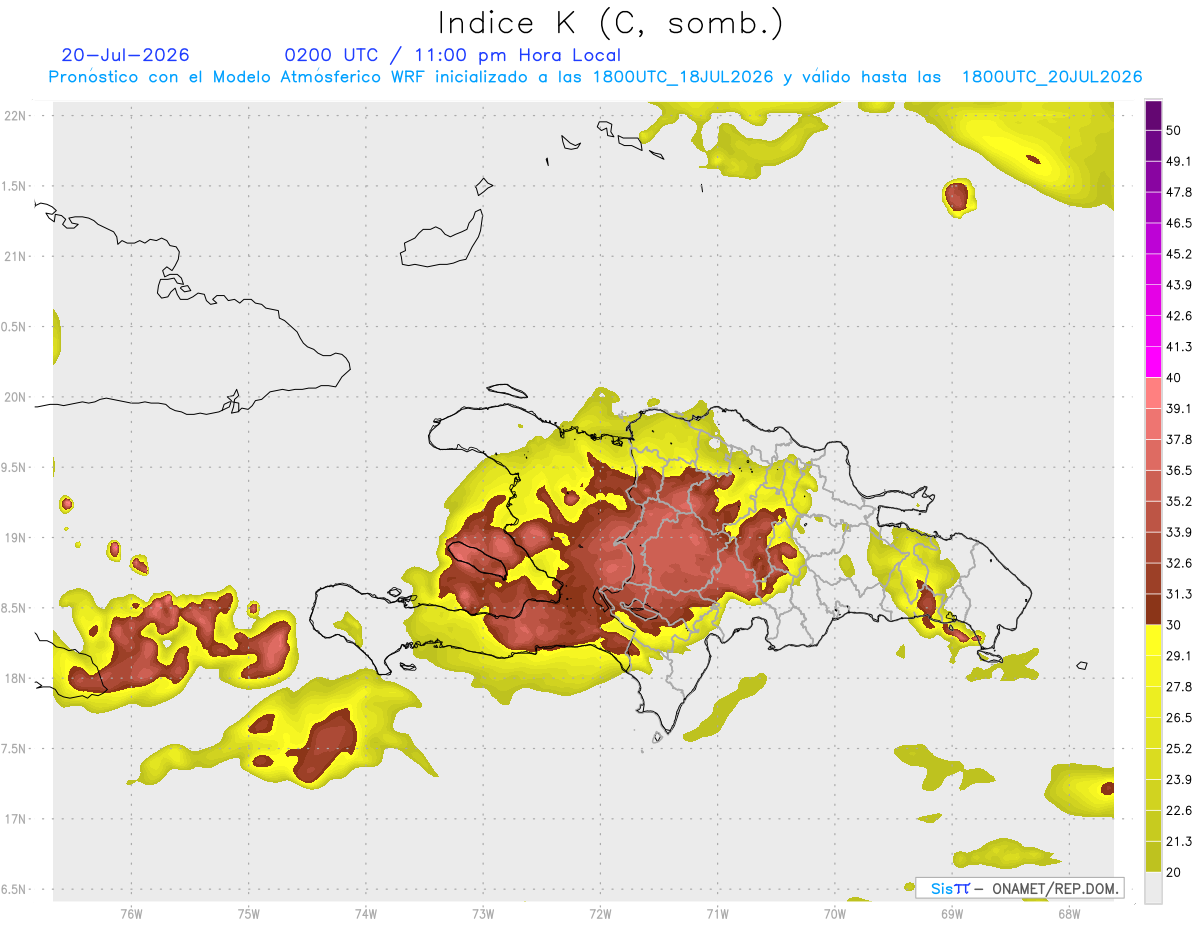Screen dimensions: 1200x927
Task: Click the "30" value on the color scale
Action: (x=1175, y=626)
